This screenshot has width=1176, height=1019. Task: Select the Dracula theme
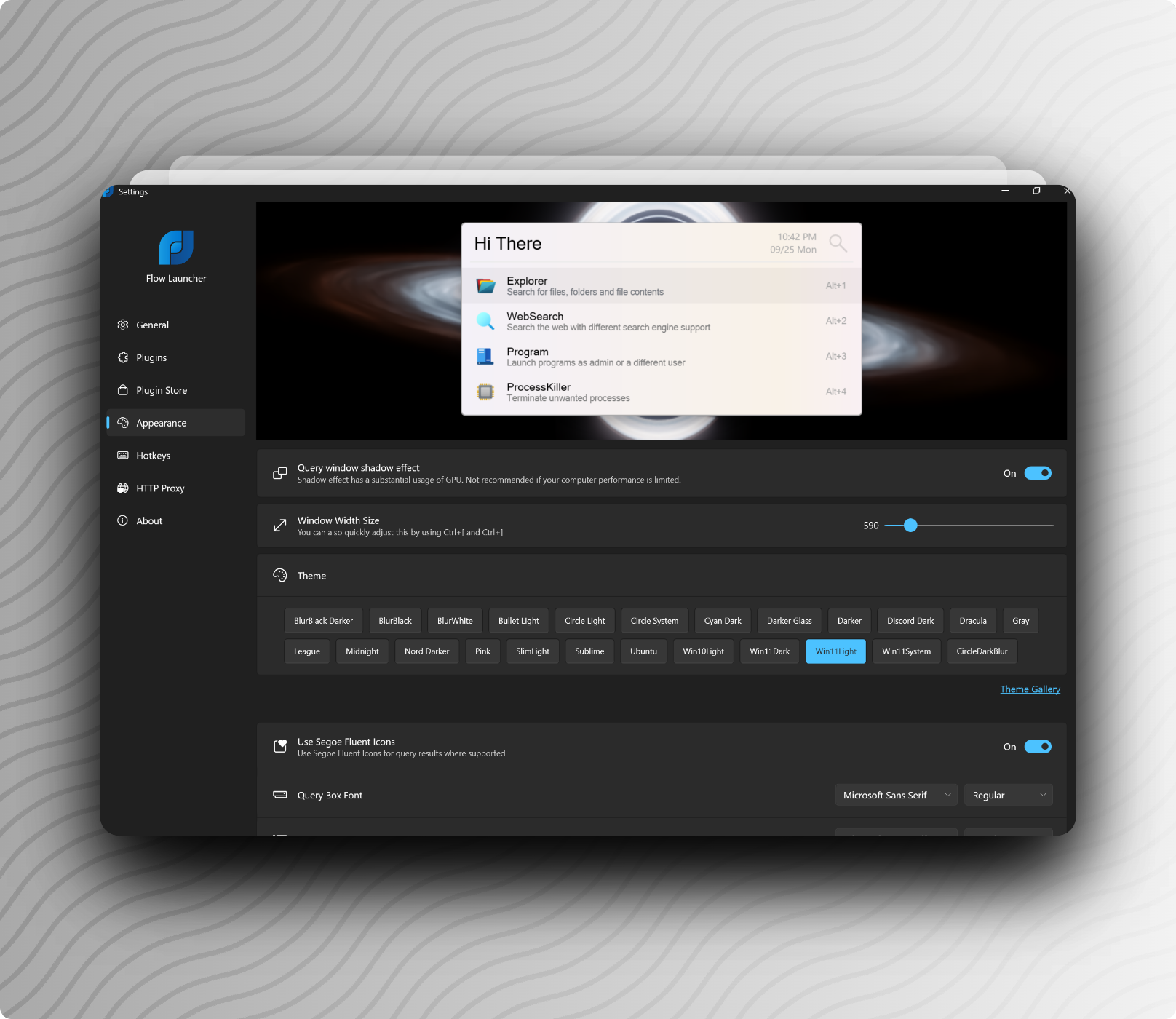(x=973, y=621)
